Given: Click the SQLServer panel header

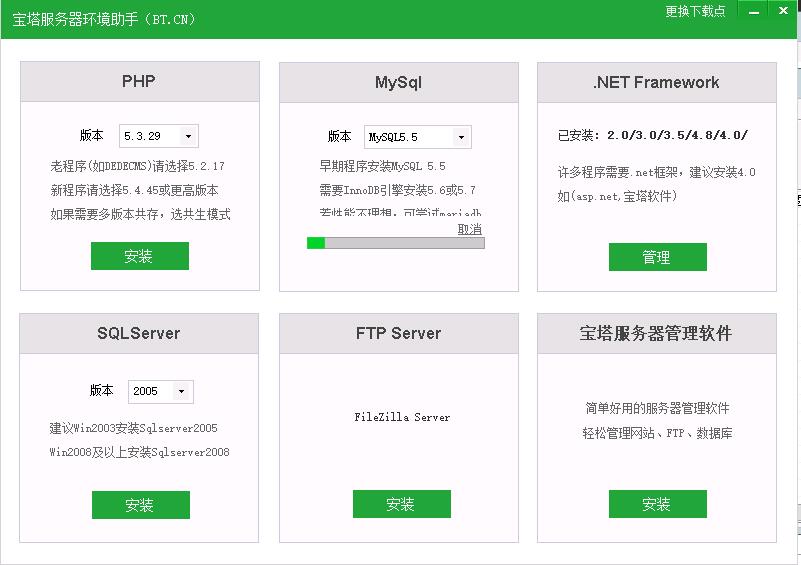Looking at the screenshot, I should [x=139, y=333].
